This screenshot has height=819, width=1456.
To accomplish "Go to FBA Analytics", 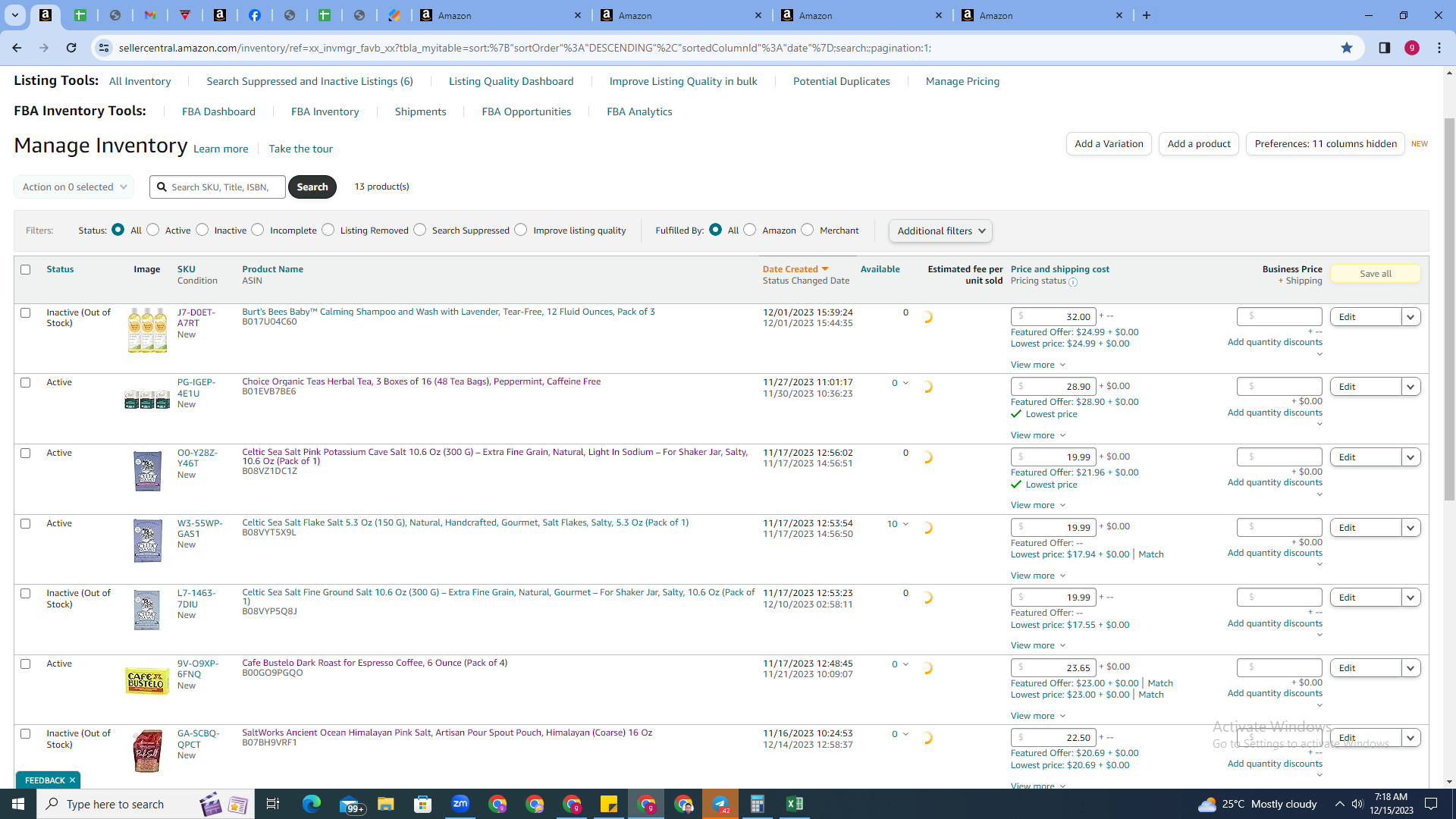I will [x=639, y=111].
